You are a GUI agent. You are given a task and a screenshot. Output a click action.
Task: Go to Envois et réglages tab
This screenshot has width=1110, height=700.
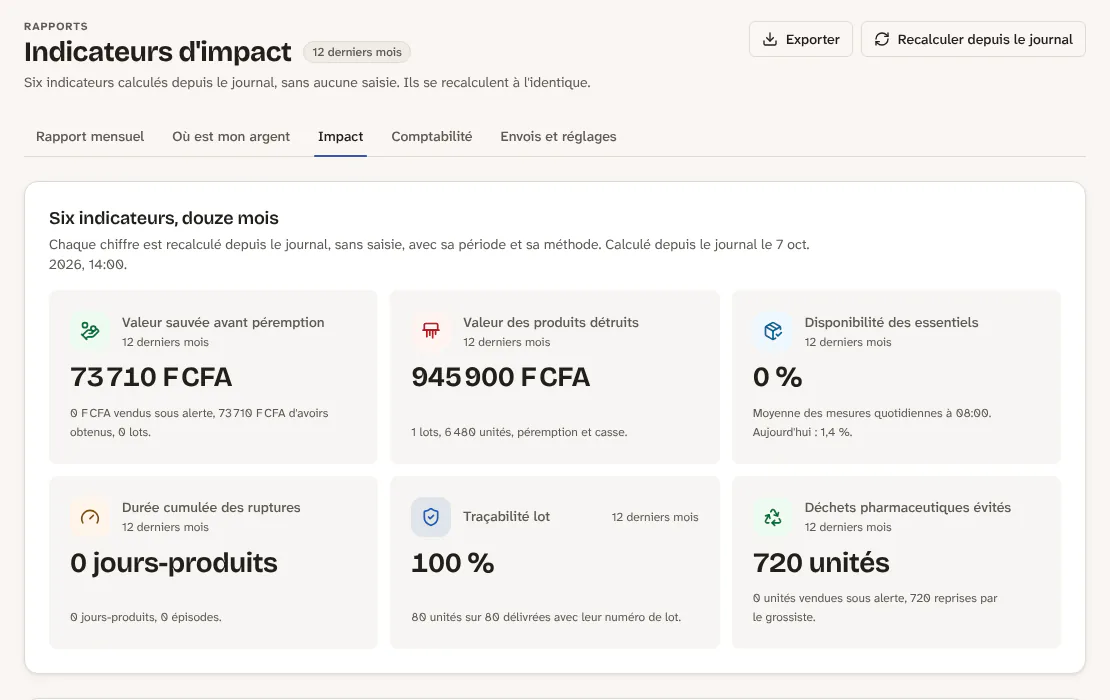pyautogui.click(x=558, y=137)
